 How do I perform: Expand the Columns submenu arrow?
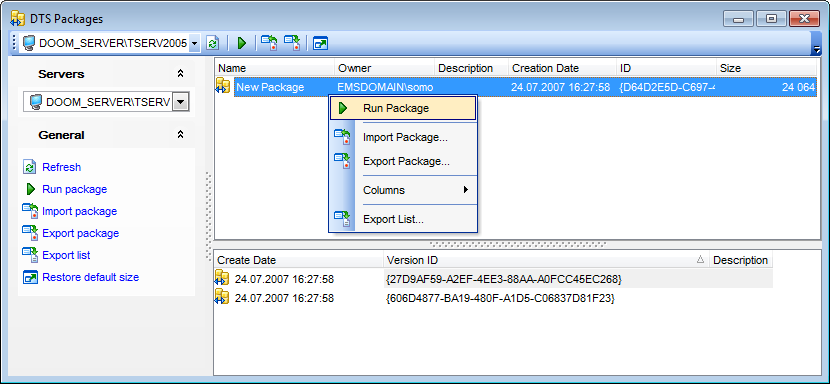[x=466, y=190]
